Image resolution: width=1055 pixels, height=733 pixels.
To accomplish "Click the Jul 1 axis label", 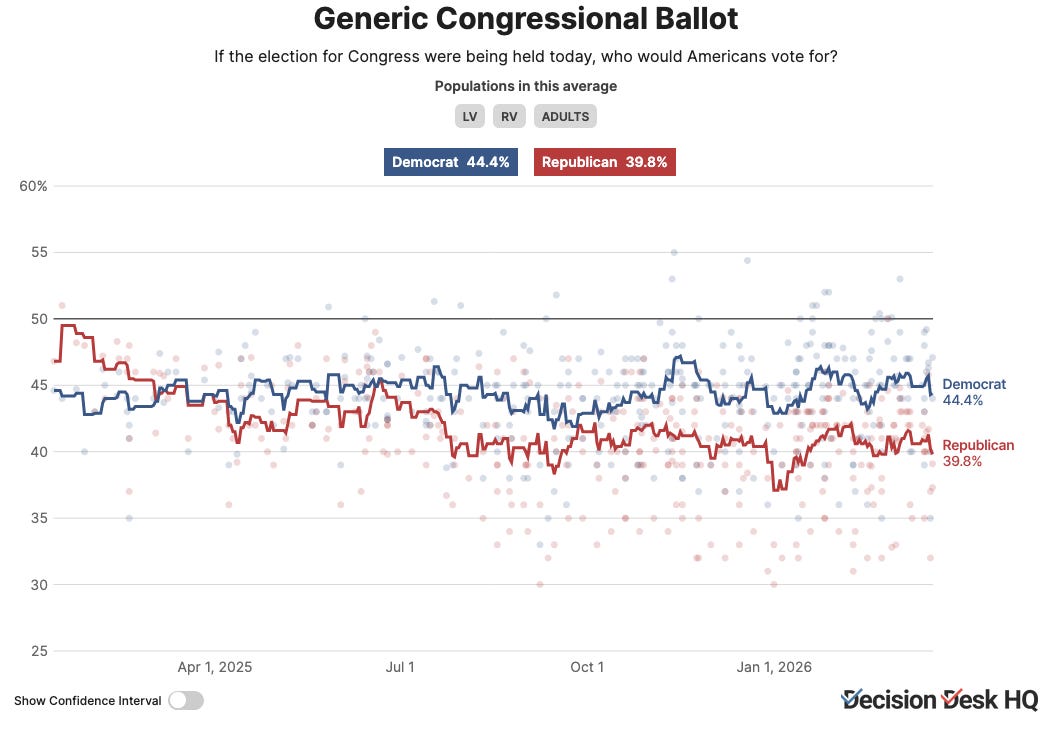I will coord(400,667).
